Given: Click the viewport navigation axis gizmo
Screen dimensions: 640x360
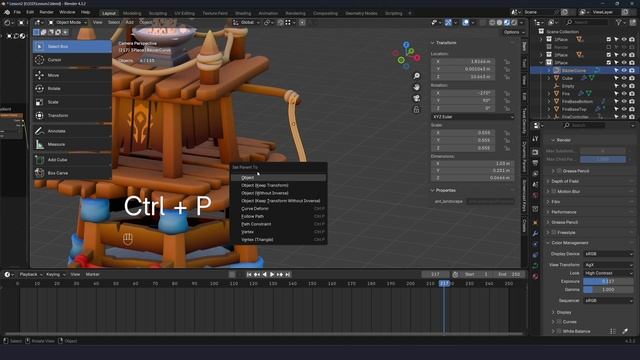Looking at the screenshot, I should (x=407, y=55).
